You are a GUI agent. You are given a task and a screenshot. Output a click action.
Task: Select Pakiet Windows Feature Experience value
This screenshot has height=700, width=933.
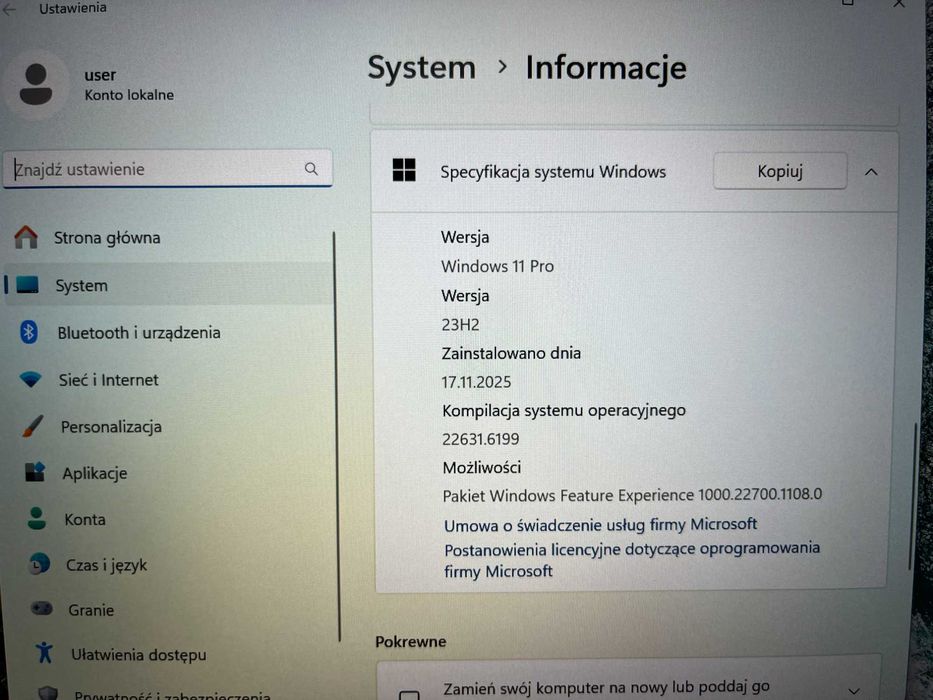coord(632,495)
